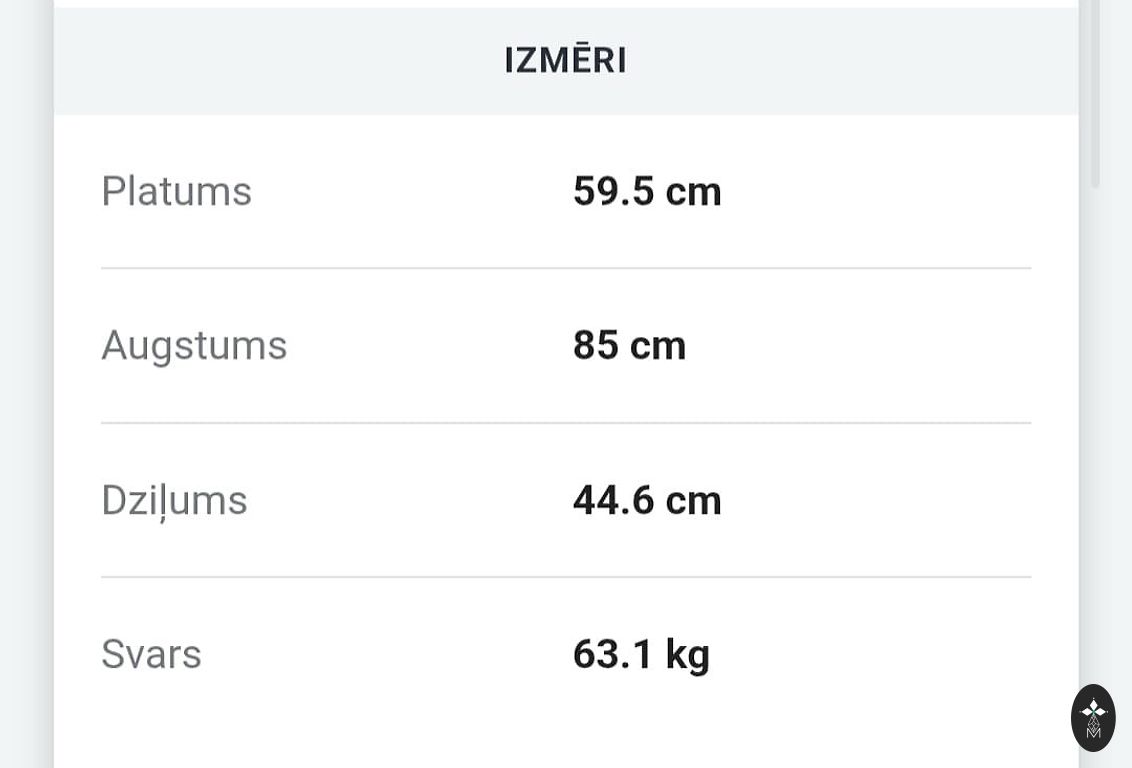Click the blank area right of 59.5 cm
The height and width of the screenshot is (768, 1132).
(x=880, y=191)
